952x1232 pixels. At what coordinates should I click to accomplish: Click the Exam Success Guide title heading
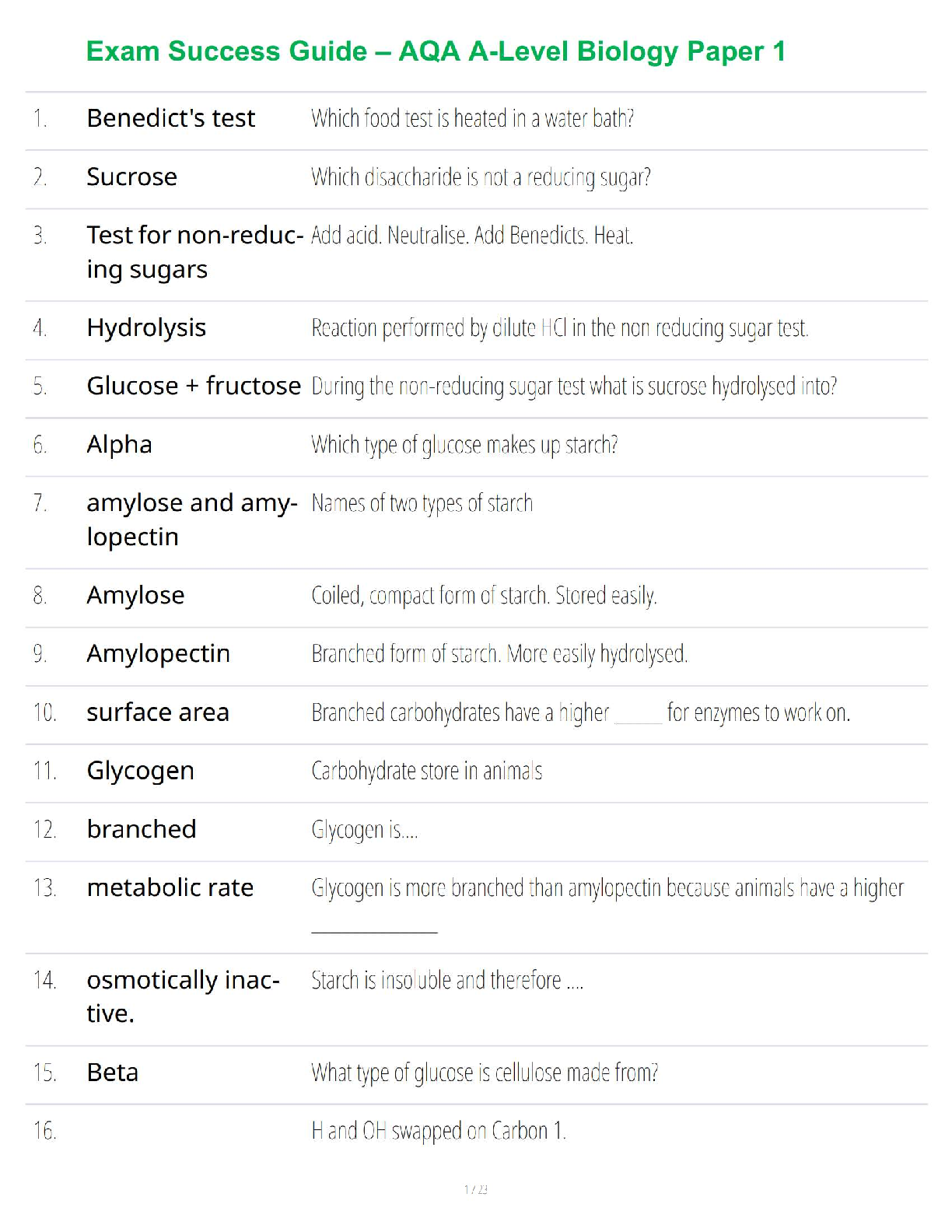tap(436, 51)
